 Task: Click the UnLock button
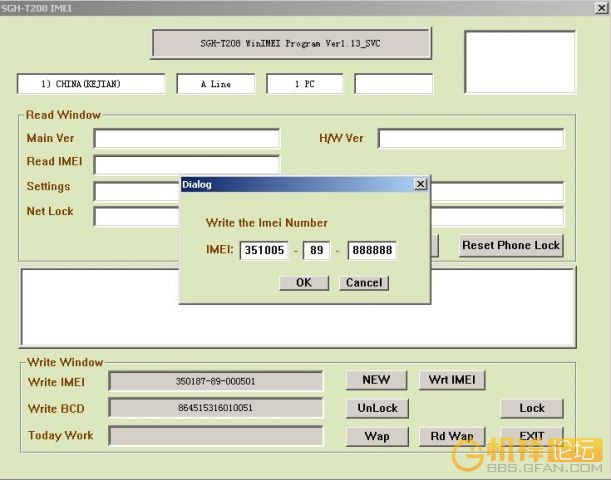coord(377,408)
